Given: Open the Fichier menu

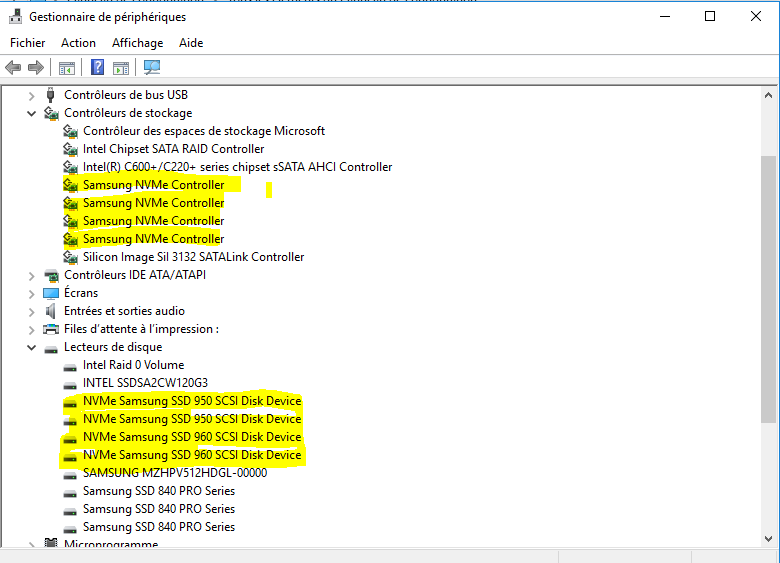Looking at the screenshot, I should tap(27, 43).
